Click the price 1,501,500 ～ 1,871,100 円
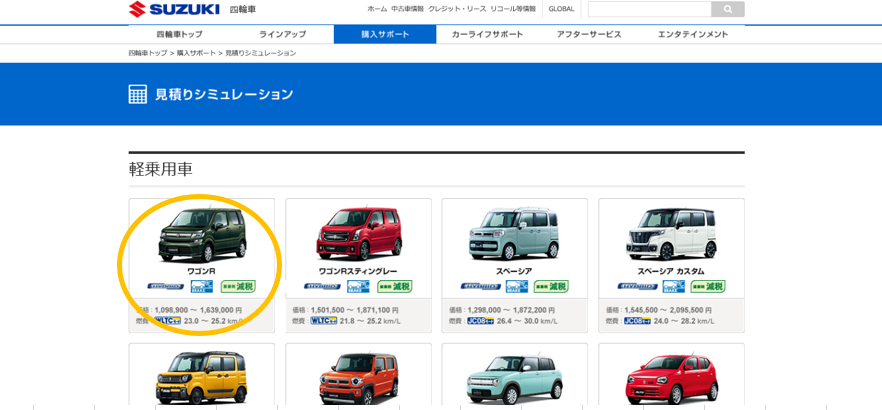Screen dimensions: 882x410 tap(354, 310)
